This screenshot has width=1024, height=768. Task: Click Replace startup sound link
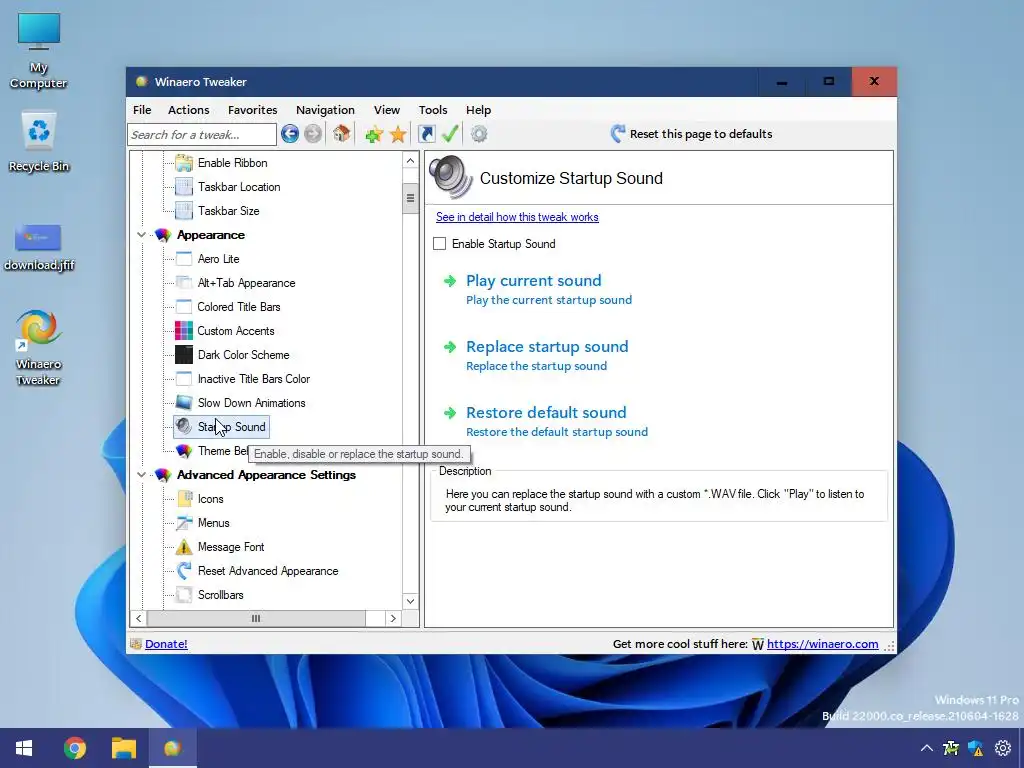547,347
